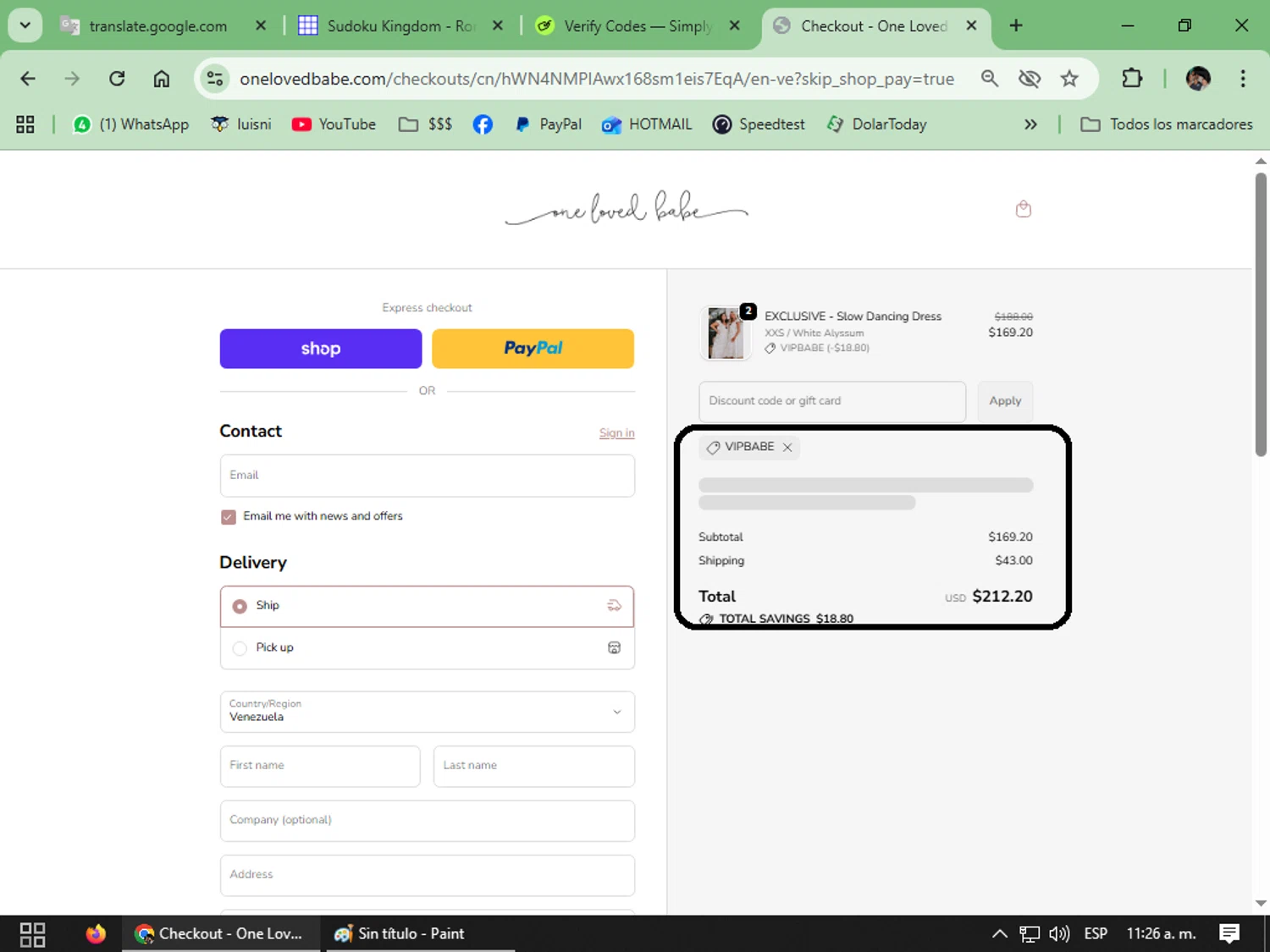Open a new browser tab

(x=1016, y=25)
